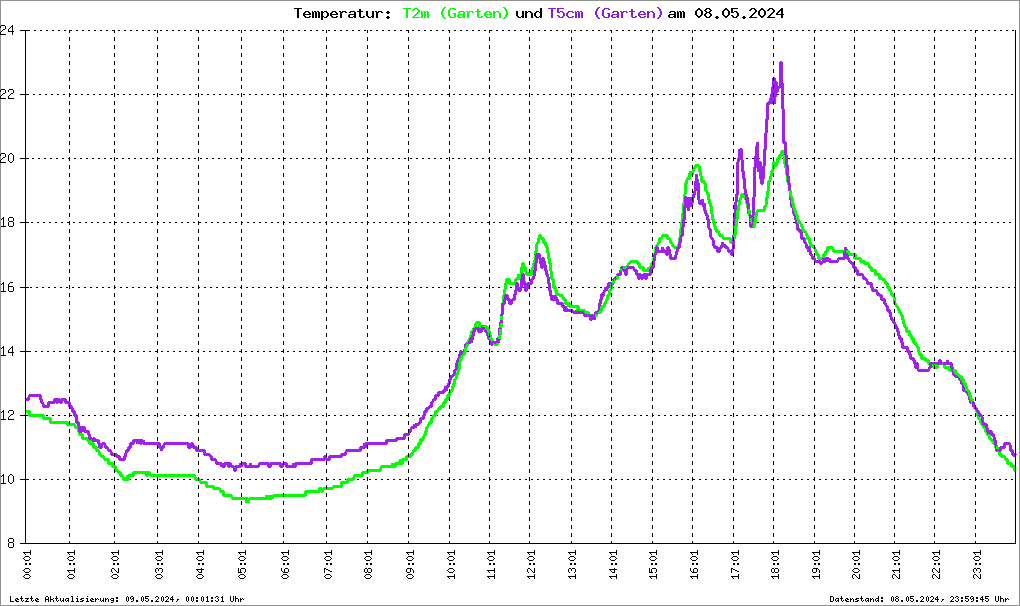Click the x-axis time label '19:01'

[816, 564]
